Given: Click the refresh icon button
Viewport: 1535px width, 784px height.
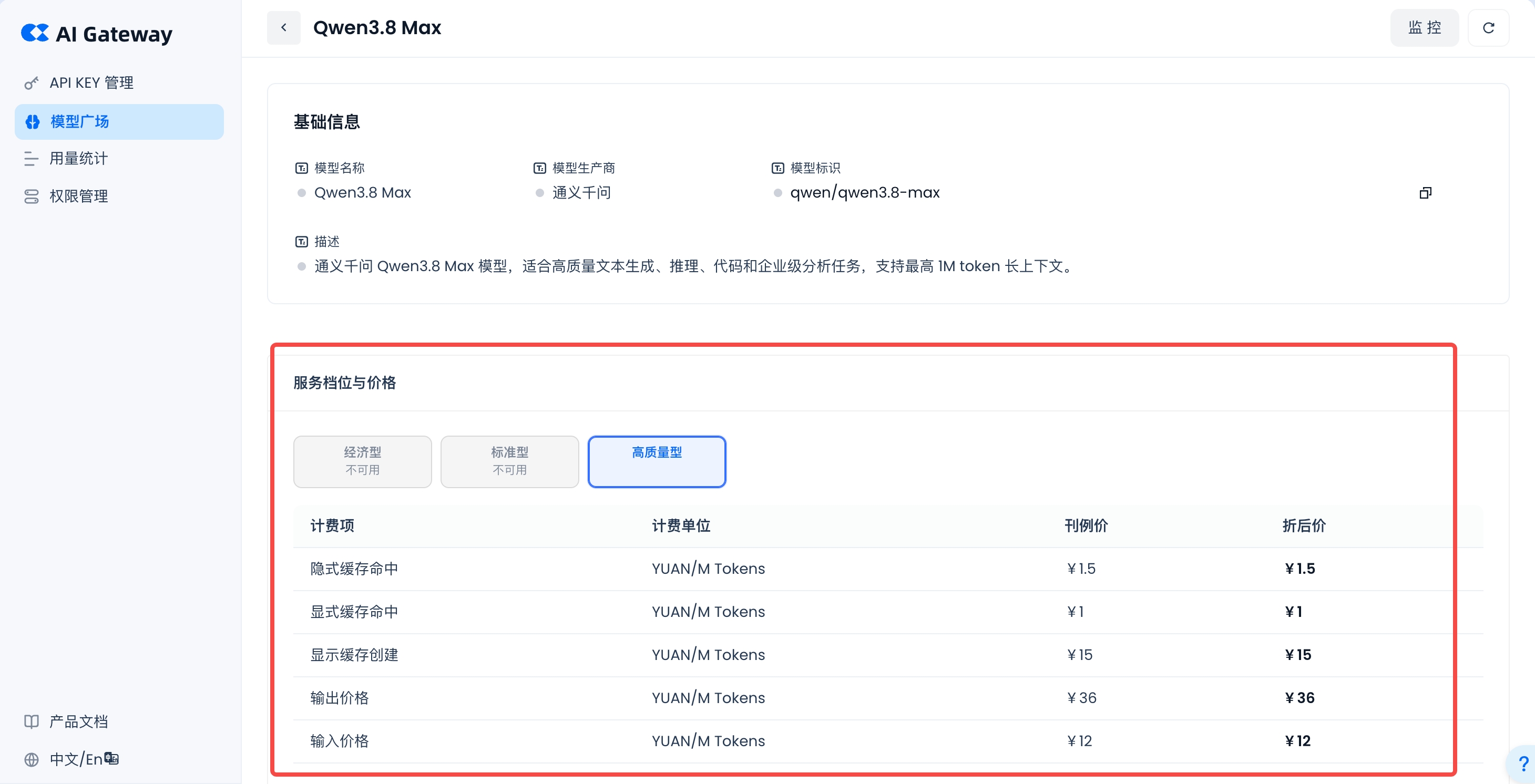Looking at the screenshot, I should [1488, 27].
